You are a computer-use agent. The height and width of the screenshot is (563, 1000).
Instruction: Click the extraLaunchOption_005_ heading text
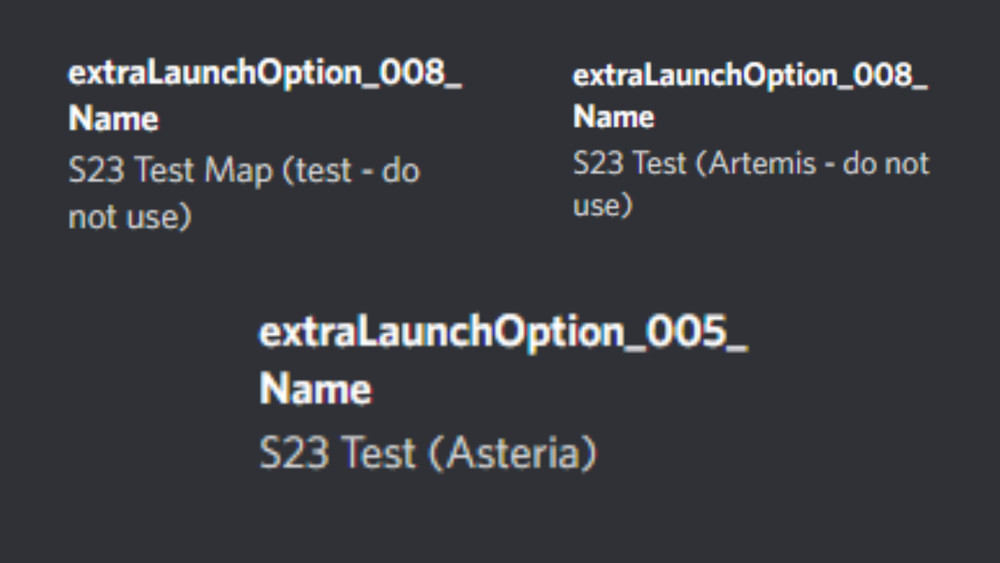(x=503, y=333)
